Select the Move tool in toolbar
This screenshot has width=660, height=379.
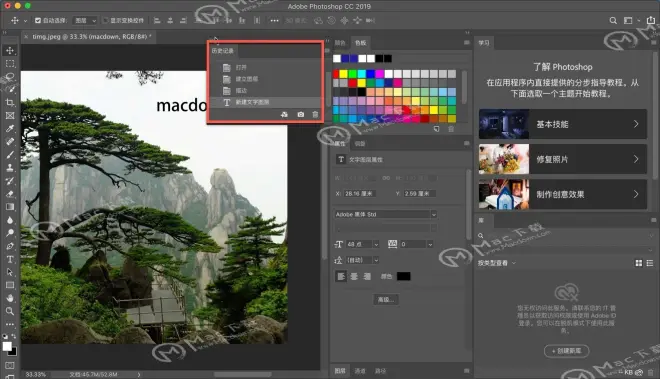click(x=10, y=51)
